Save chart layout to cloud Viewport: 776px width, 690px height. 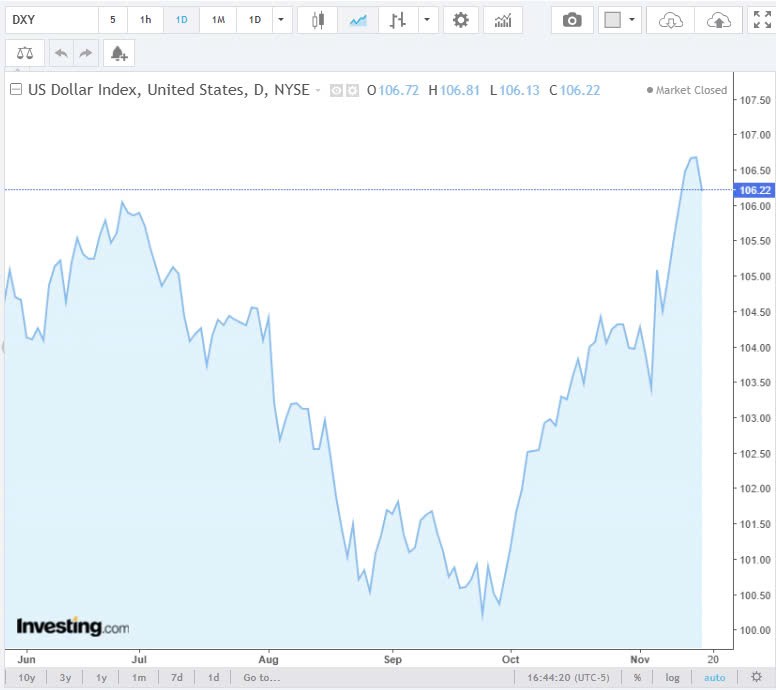coord(718,20)
